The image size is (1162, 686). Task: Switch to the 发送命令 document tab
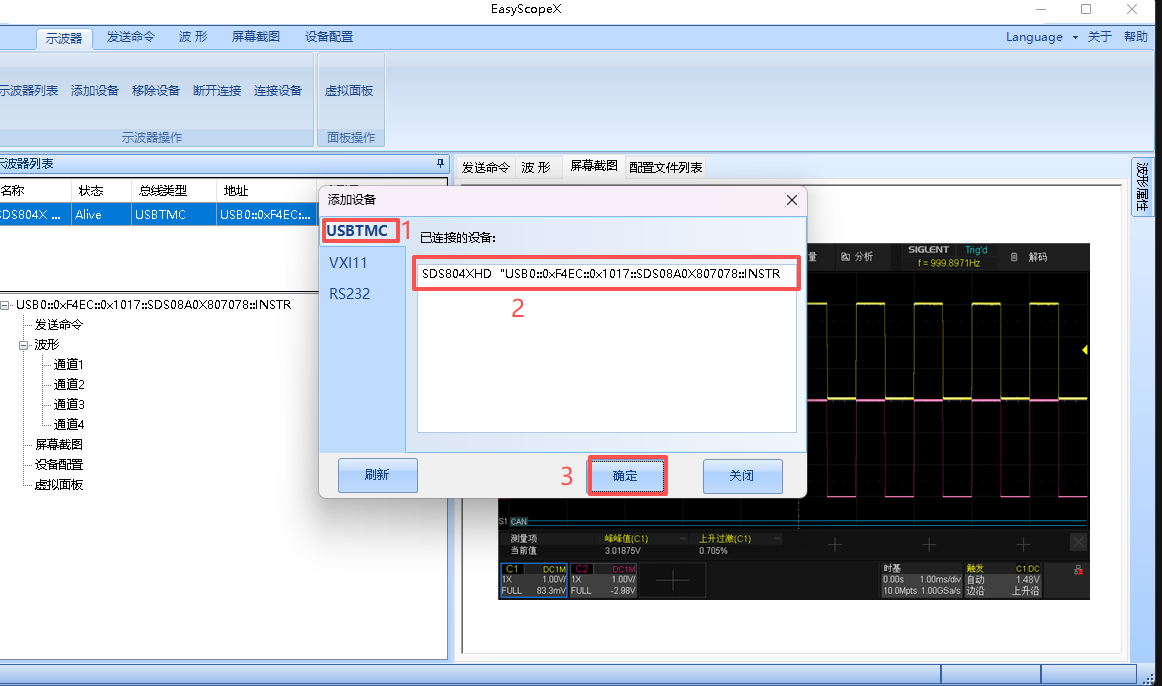[485, 167]
